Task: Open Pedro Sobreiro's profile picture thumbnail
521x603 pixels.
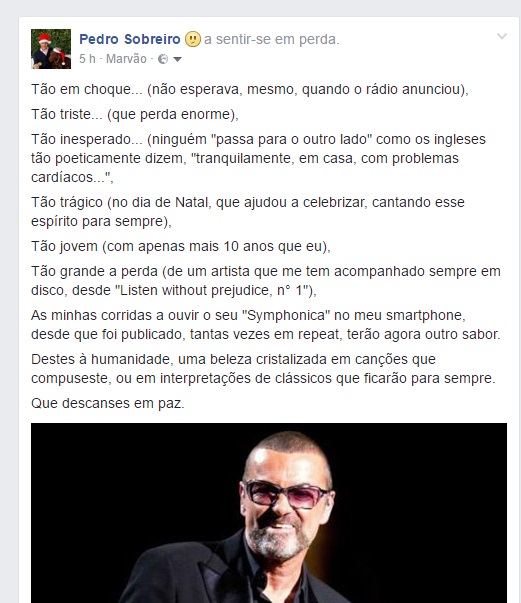Action: coord(51,49)
